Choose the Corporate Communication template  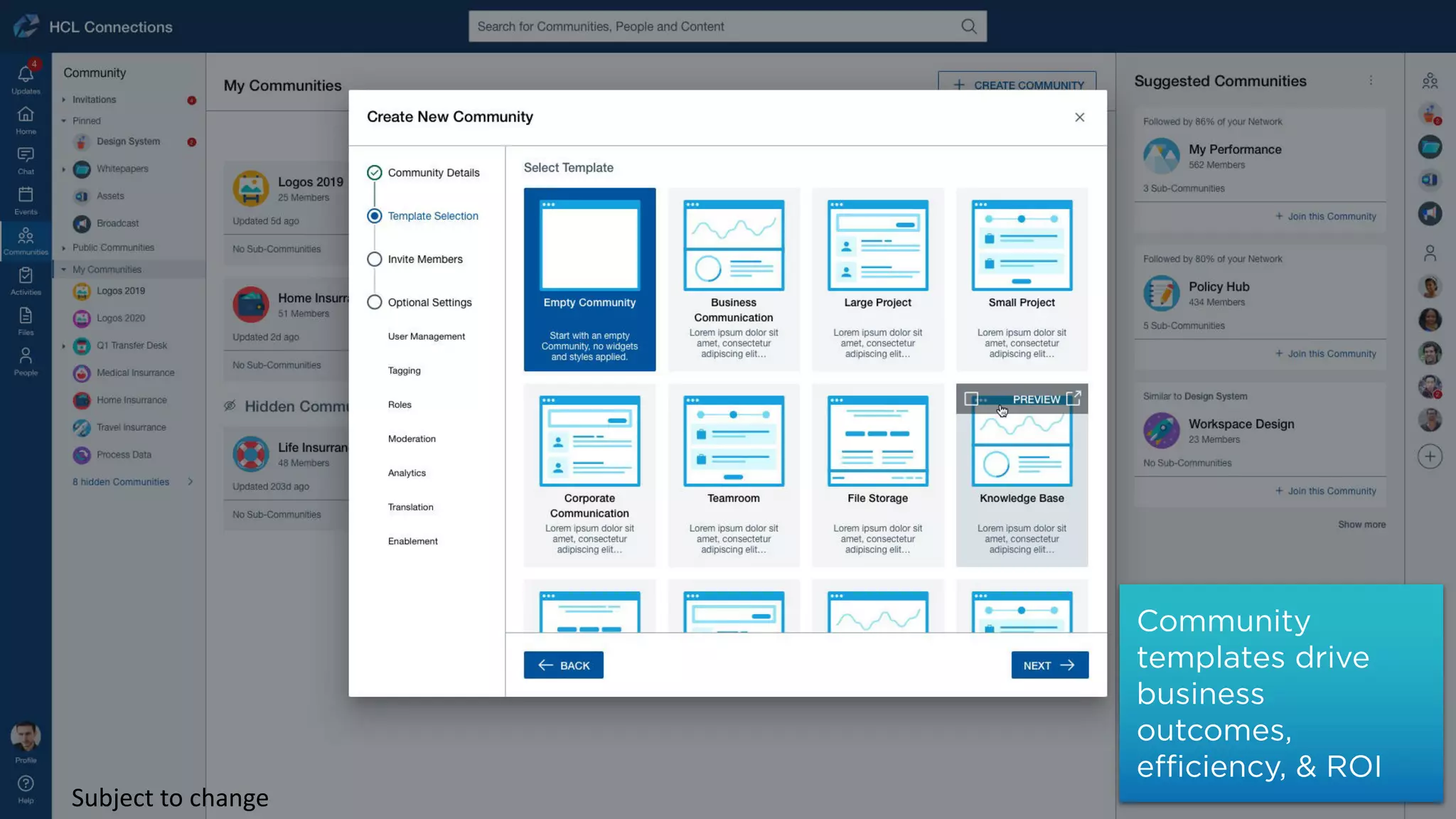(x=589, y=475)
